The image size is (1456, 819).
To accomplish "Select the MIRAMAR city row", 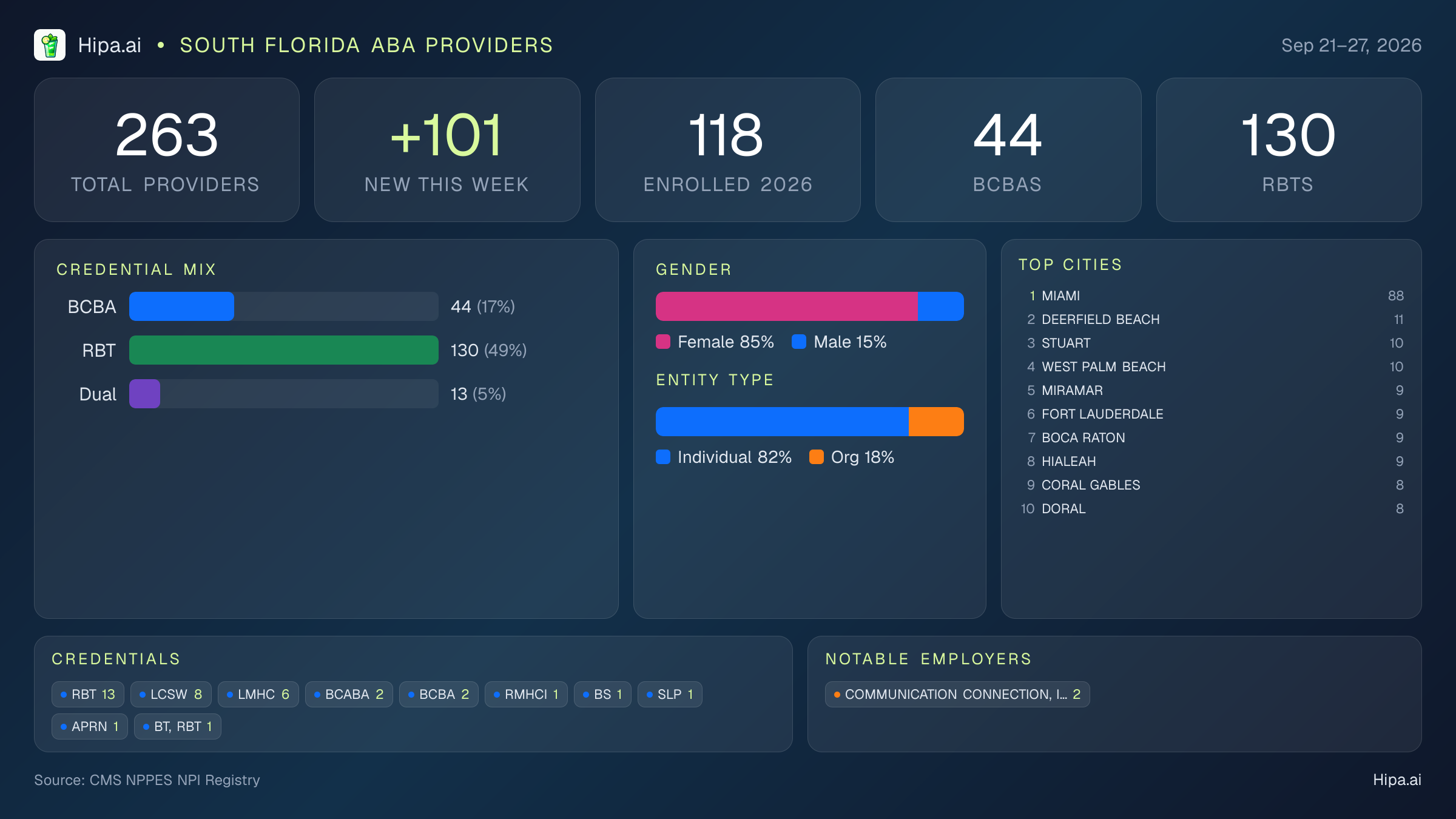I will click(1212, 390).
